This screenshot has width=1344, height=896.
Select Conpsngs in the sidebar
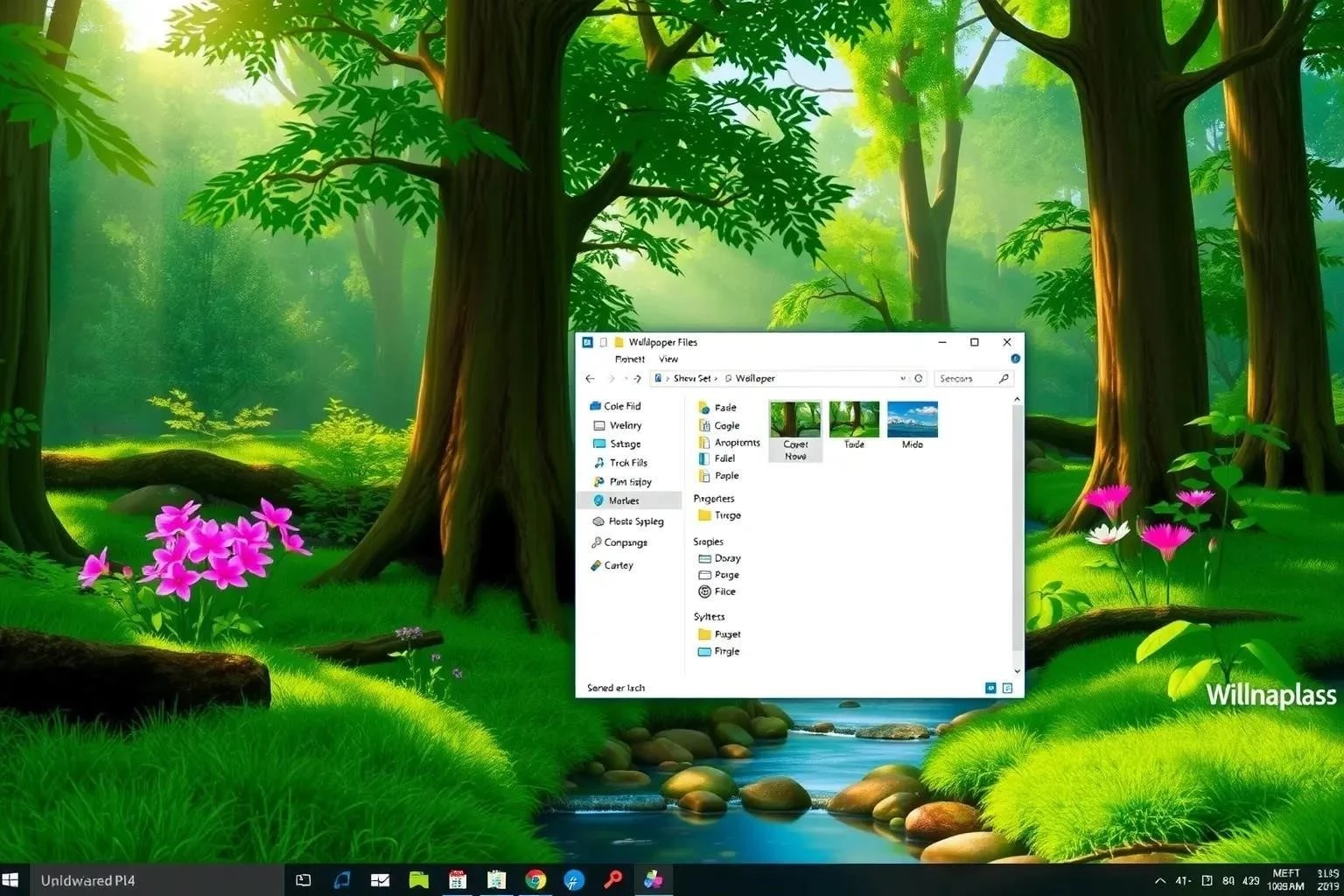(619, 542)
